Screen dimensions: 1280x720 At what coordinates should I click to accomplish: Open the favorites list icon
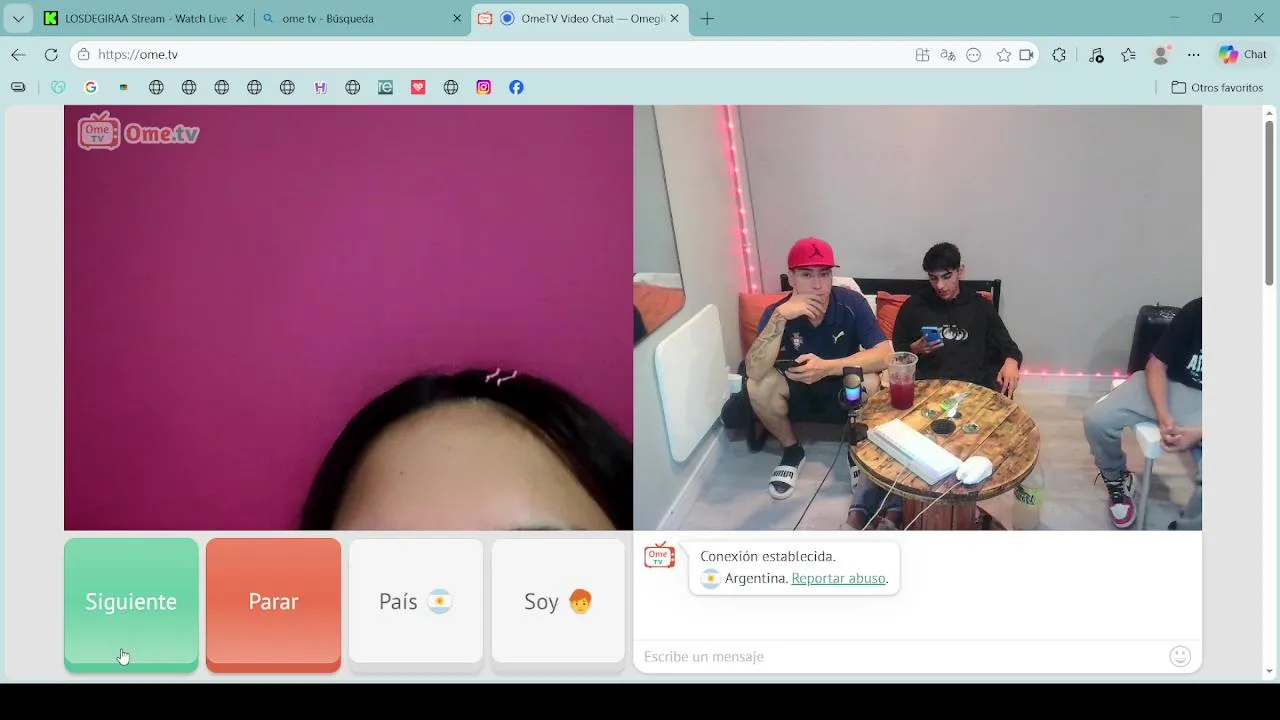(x=1129, y=55)
